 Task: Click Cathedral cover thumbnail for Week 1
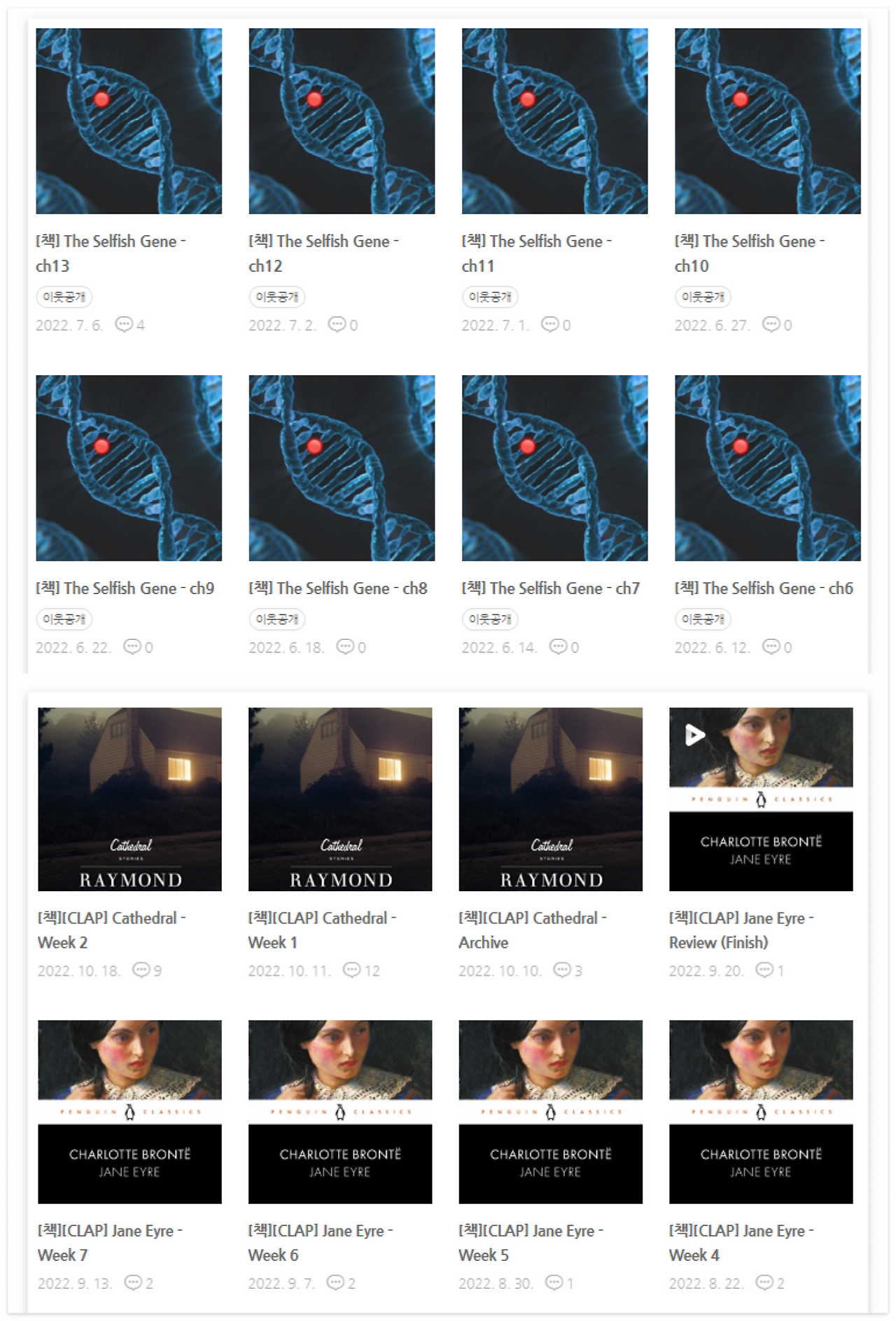coord(340,799)
